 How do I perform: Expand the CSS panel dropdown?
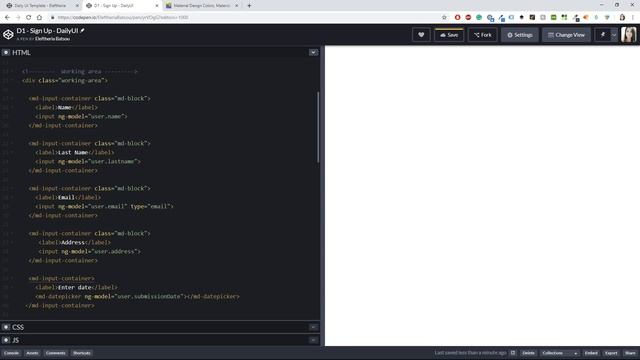pyautogui.click(x=313, y=327)
